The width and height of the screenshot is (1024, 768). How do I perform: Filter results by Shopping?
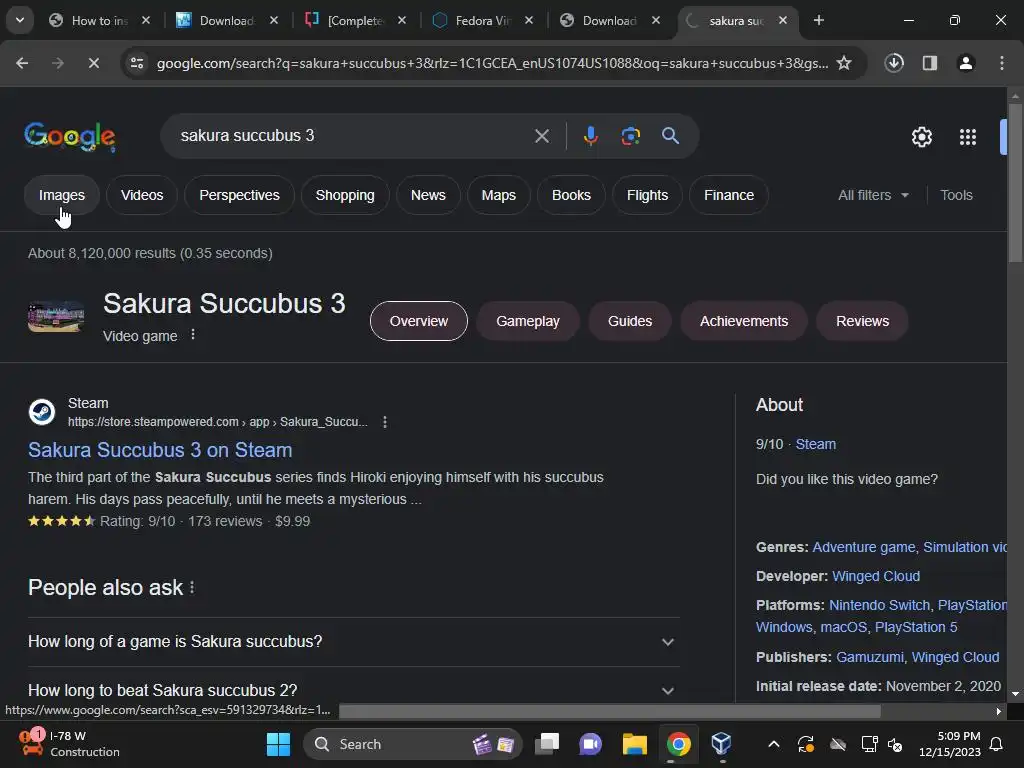[345, 195]
